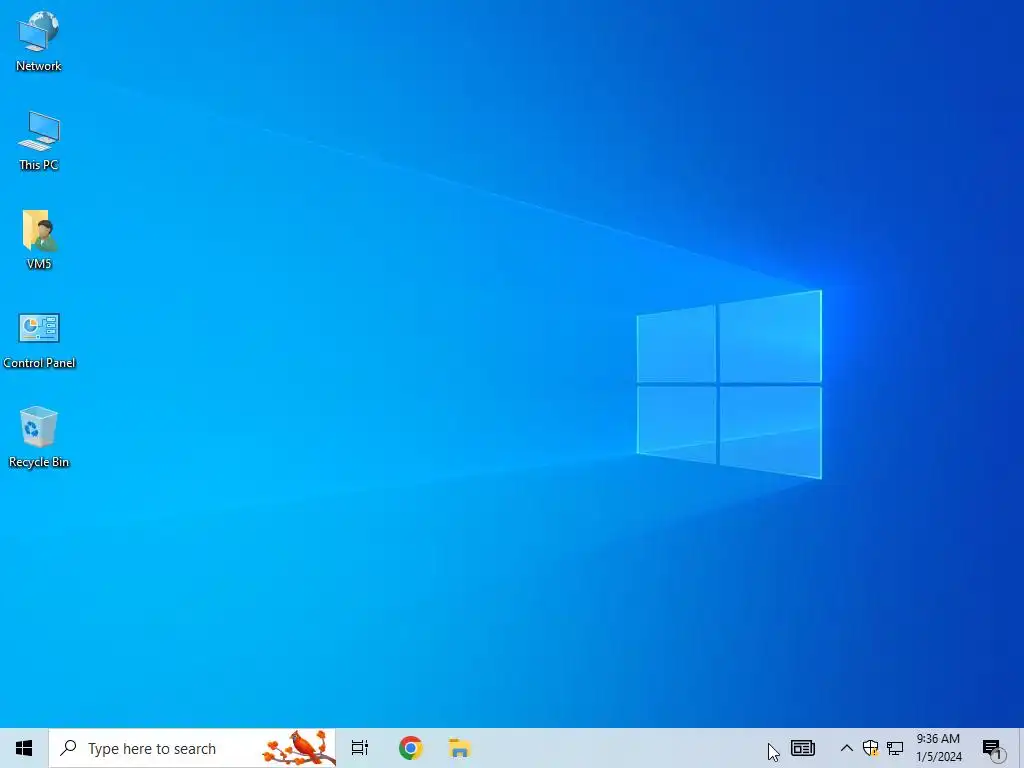Select the VM5 user folder icon
1024x768 pixels.
coord(39,240)
